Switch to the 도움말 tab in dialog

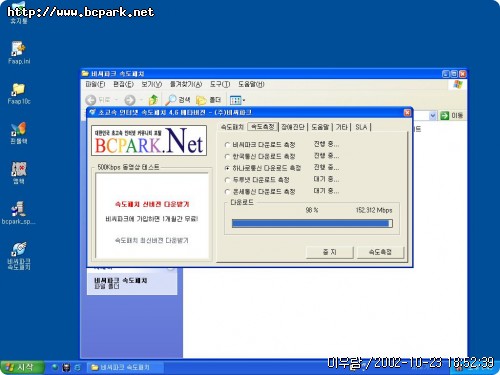pyautogui.click(x=320, y=127)
